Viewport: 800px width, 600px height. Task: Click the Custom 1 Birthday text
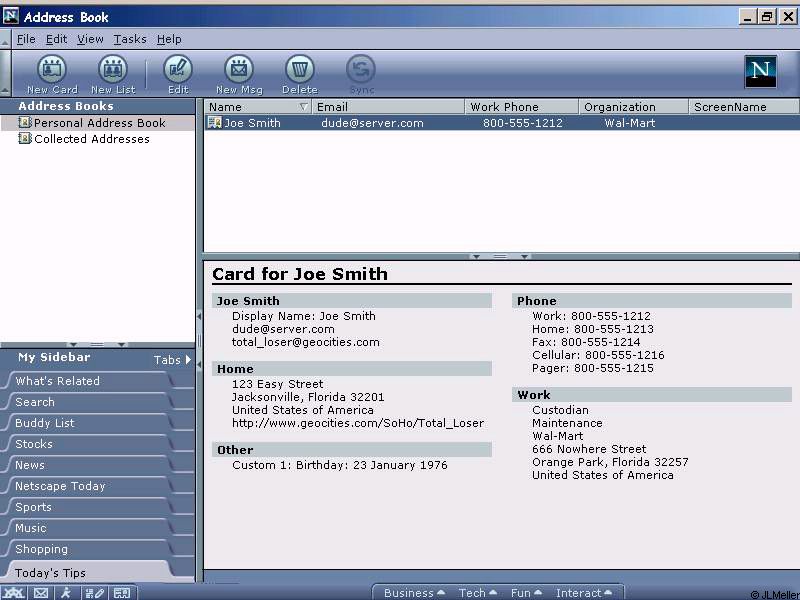click(339, 465)
